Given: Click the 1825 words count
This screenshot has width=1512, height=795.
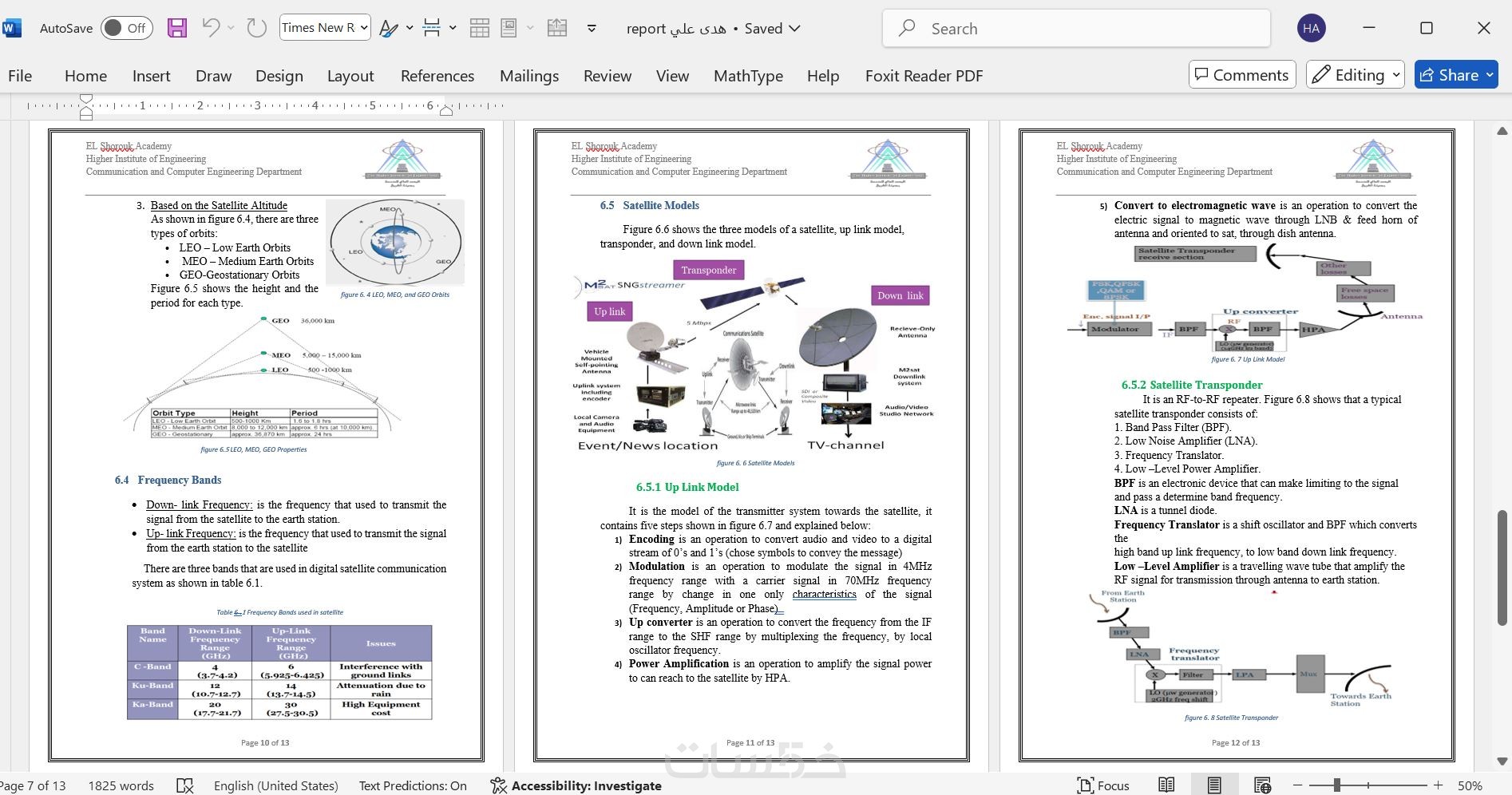Looking at the screenshot, I should click(121, 785).
